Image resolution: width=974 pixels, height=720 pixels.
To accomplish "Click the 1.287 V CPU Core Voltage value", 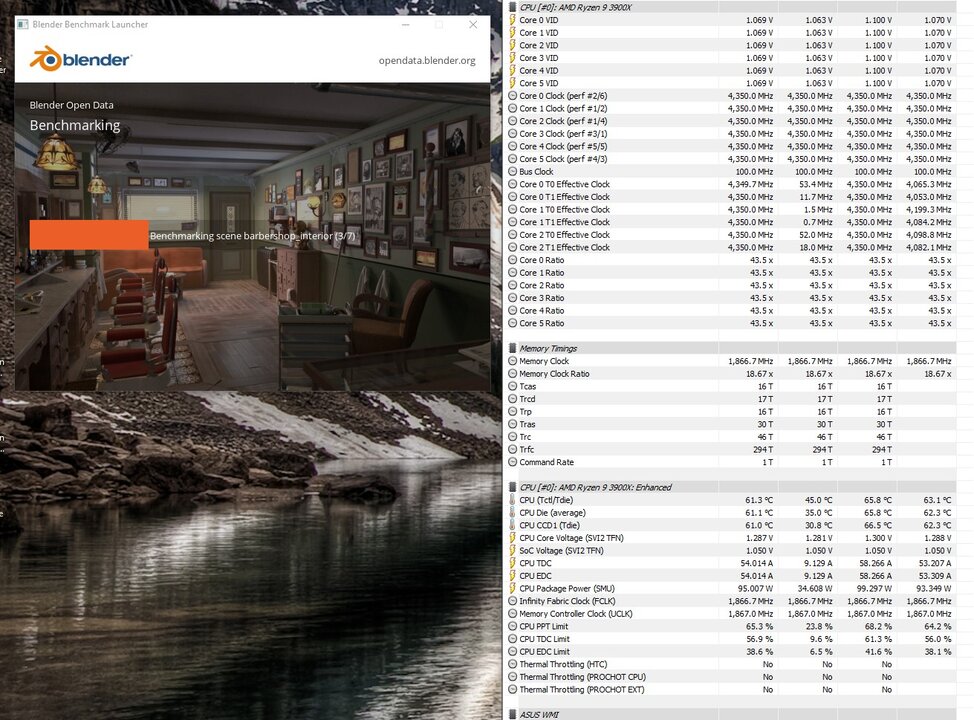I will (x=759, y=537).
